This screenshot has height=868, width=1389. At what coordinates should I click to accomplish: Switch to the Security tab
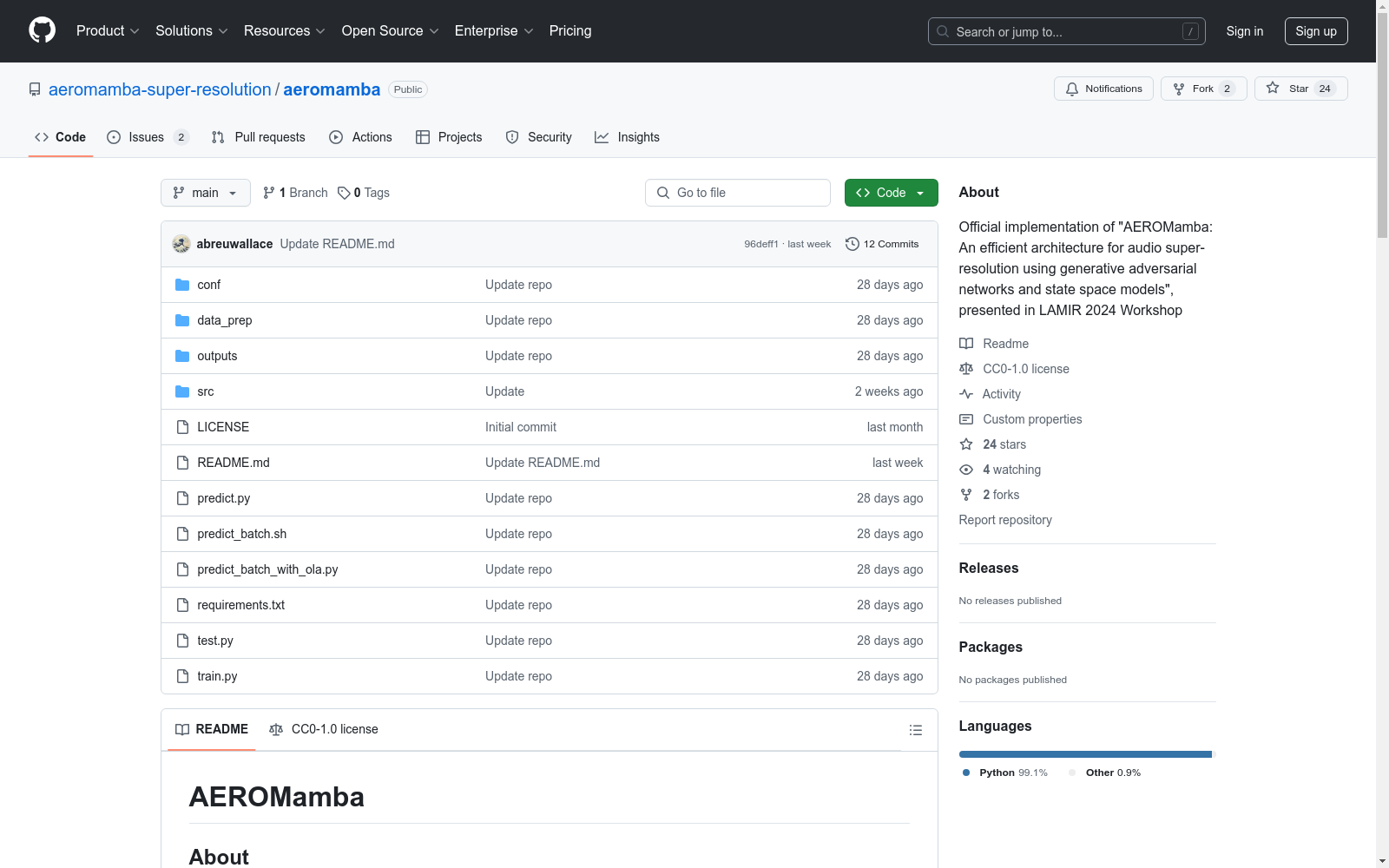[539, 137]
